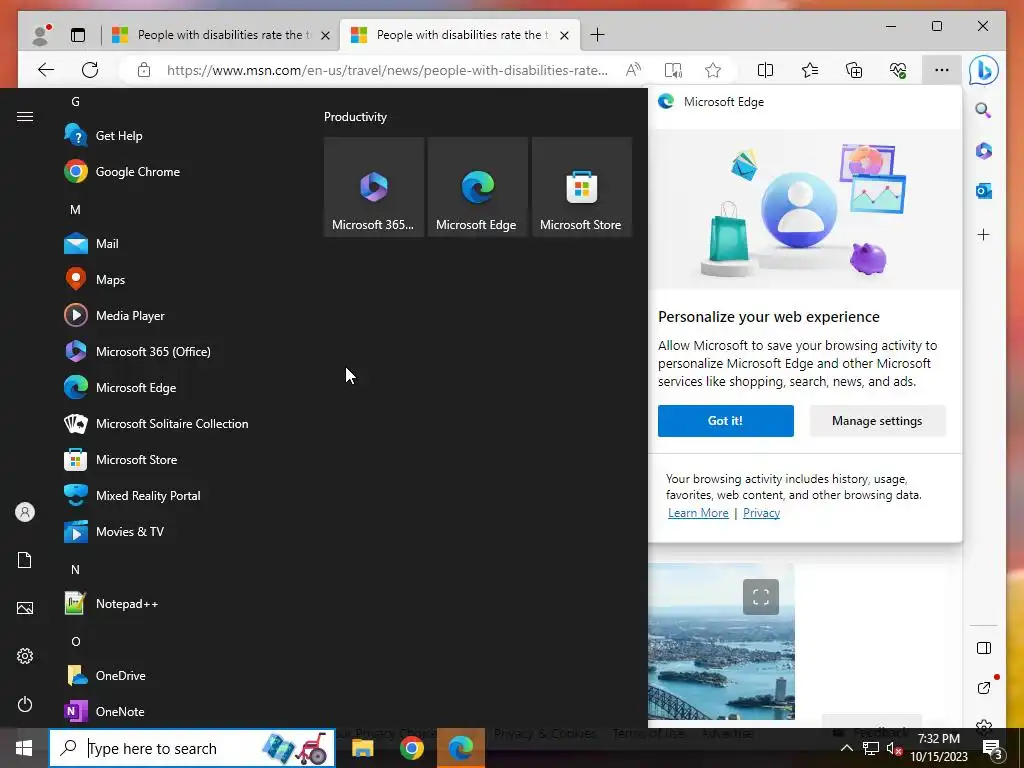
Task: Open notification center in taskbar
Action: 992,748
